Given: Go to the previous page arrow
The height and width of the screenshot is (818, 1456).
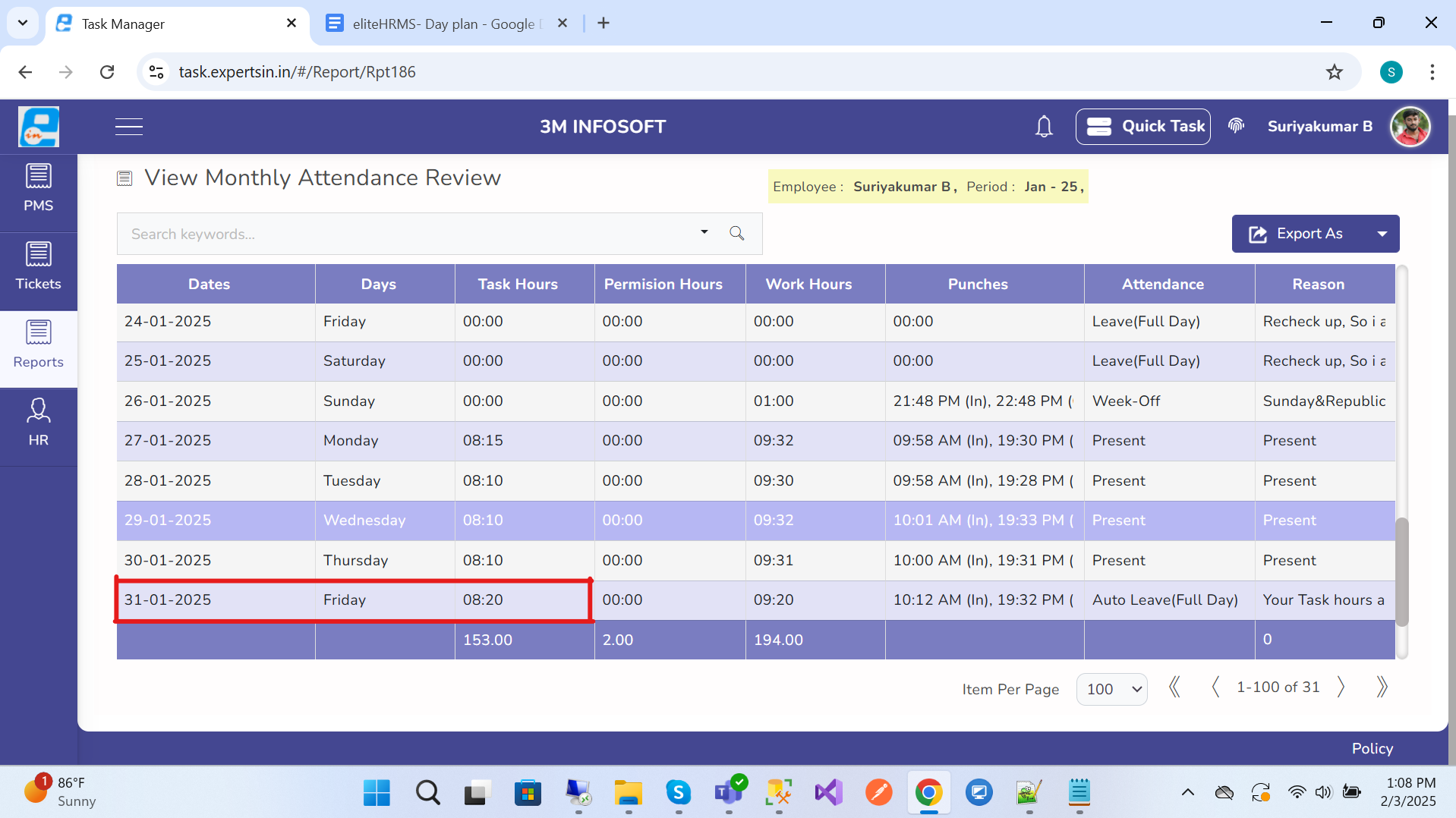Looking at the screenshot, I should (x=1215, y=687).
